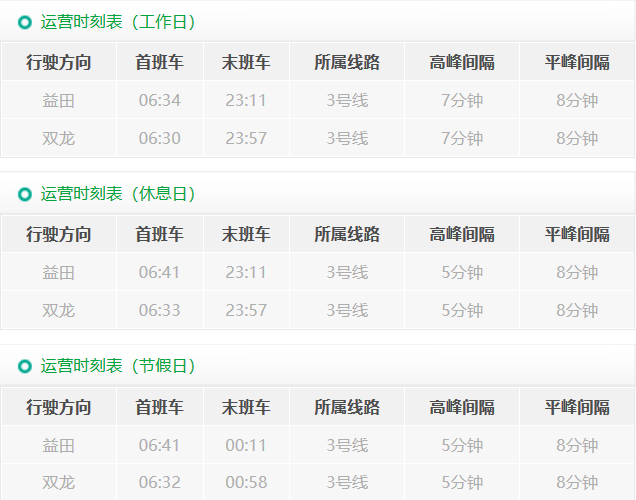Viewport: 636px width, 500px height.
Task: Select the 运营时刻表（休息日）section title
Action: pos(118,194)
